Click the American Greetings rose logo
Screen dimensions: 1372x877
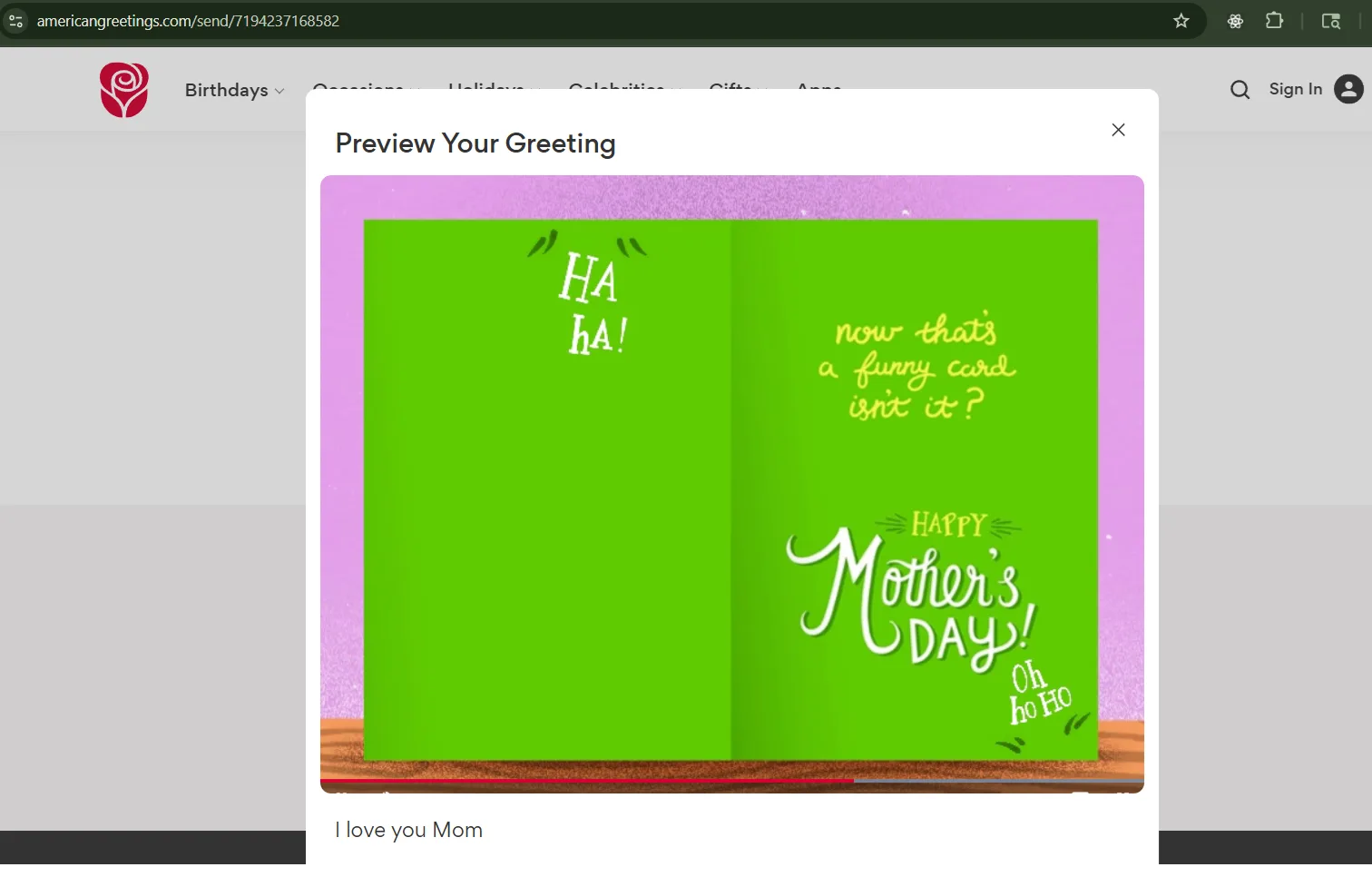pyautogui.click(x=124, y=90)
